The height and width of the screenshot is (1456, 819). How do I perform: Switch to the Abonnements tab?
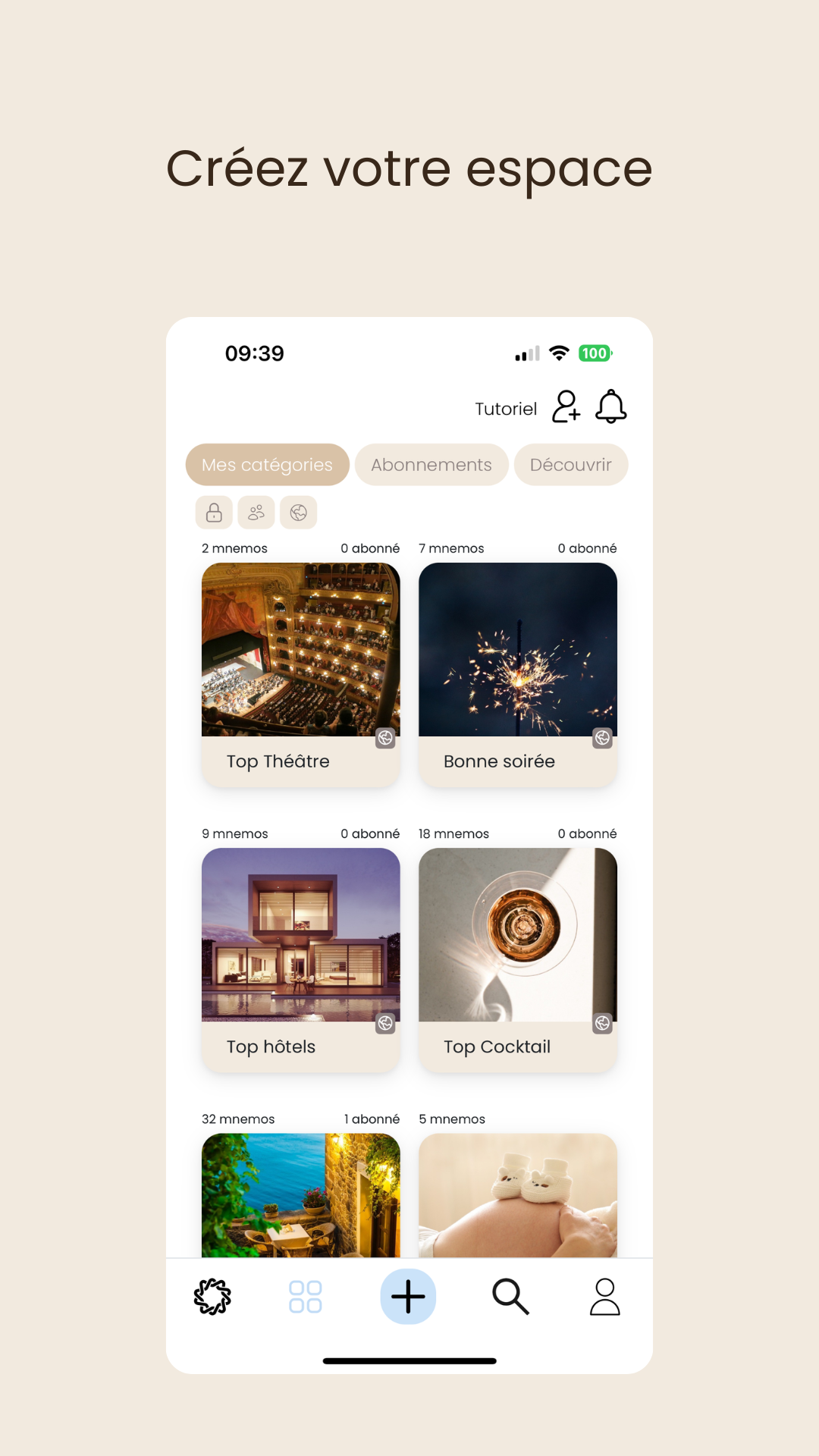coord(431,465)
